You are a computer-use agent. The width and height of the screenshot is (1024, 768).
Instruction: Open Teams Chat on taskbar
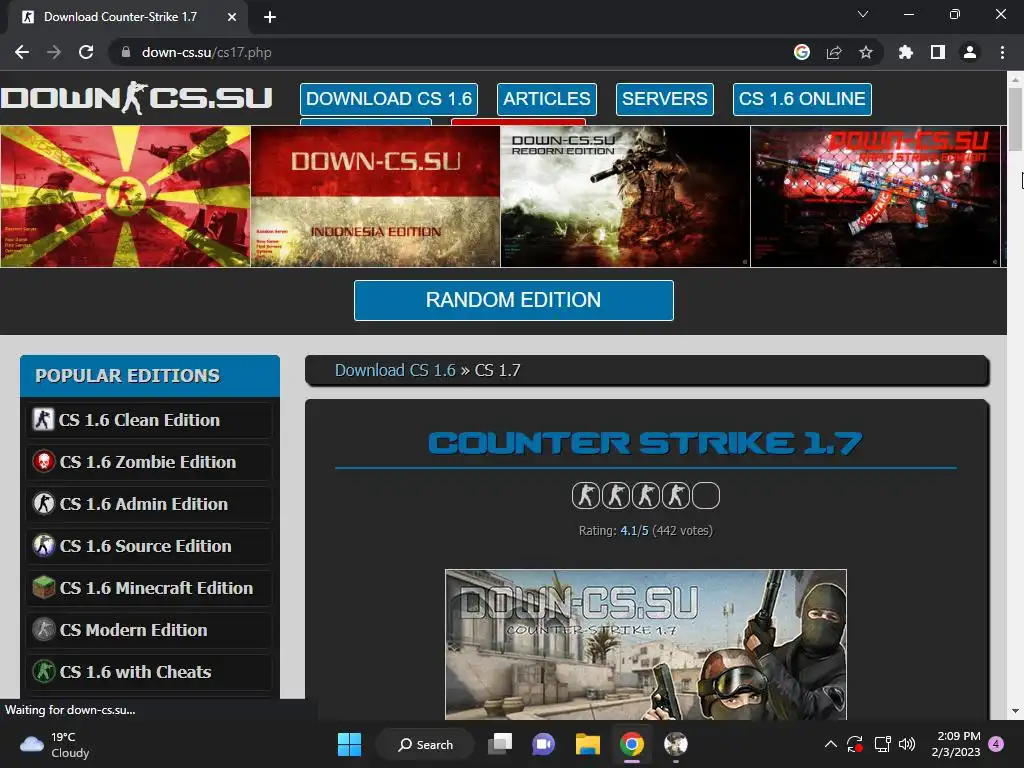click(543, 744)
